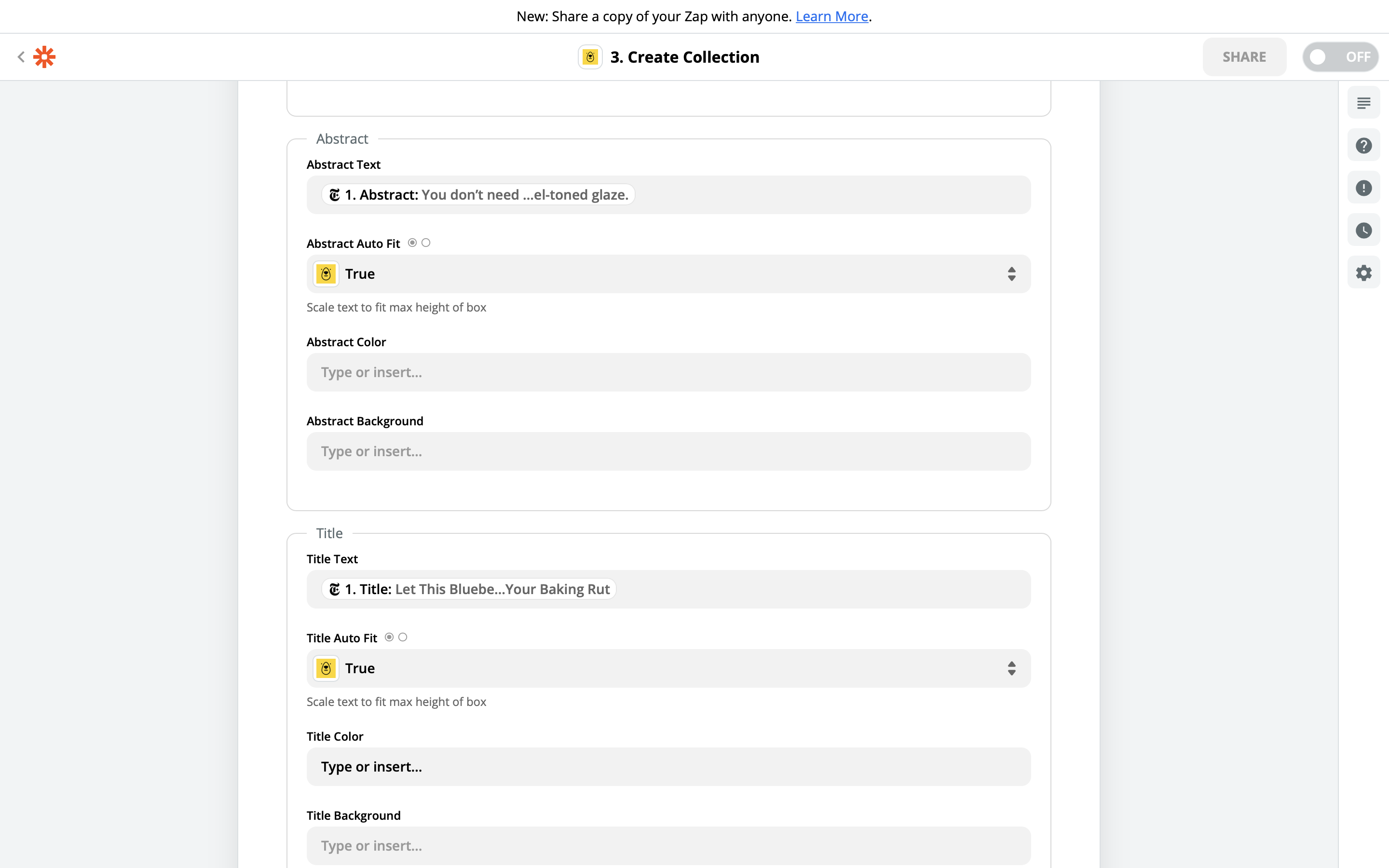
Task: Click the Title Color input field
Action: click(x=668, y=766)
